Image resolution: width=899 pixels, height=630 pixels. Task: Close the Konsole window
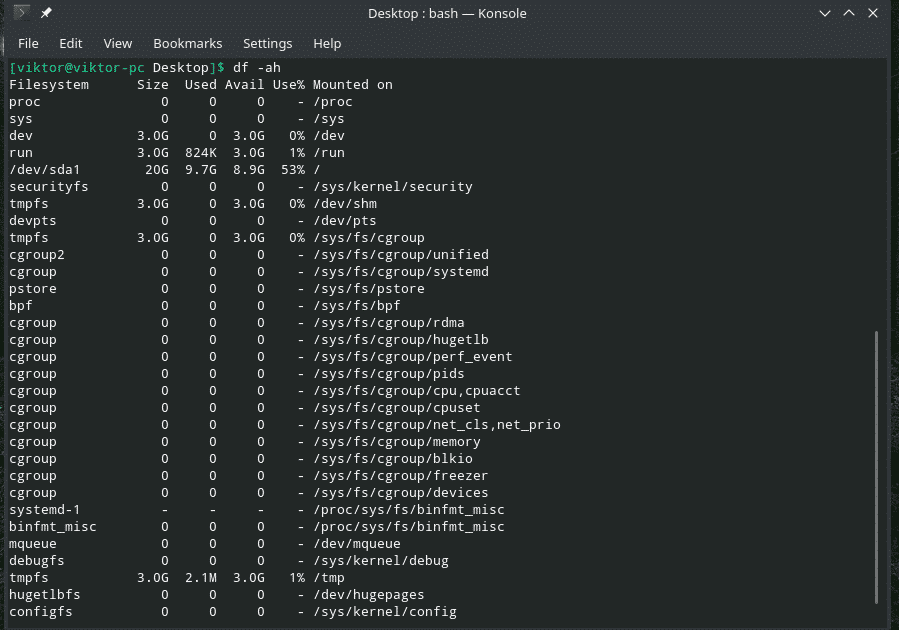coord(875,13)
